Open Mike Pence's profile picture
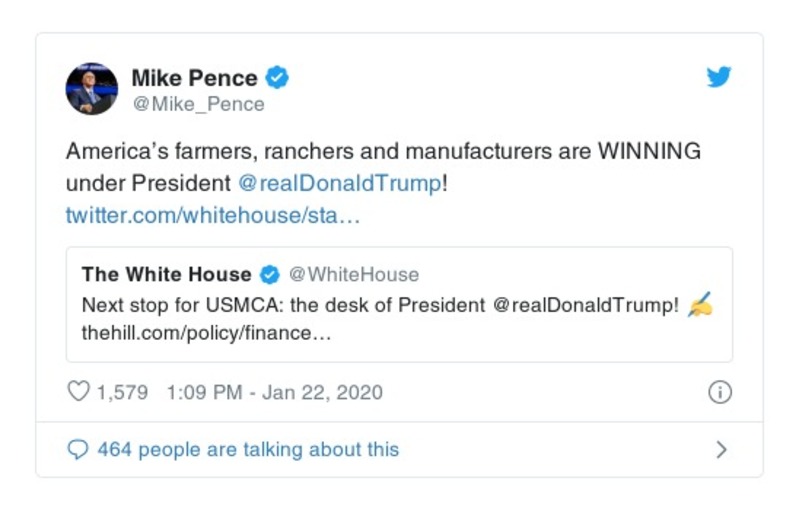The height and width of the screenshot is (513, 799). (92, 89)
